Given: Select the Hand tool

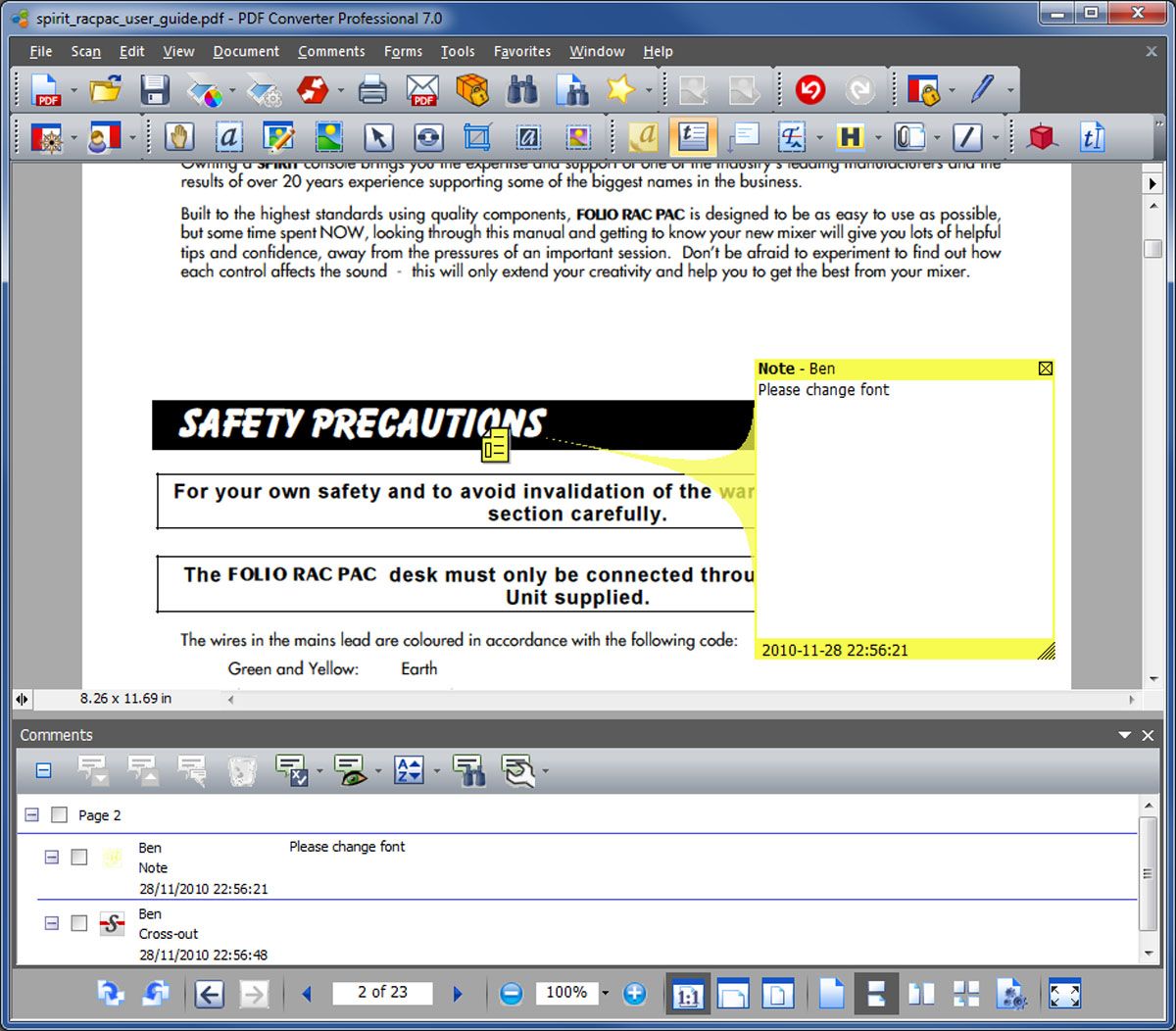Looking at the screenshot, I should coord(179,137).
